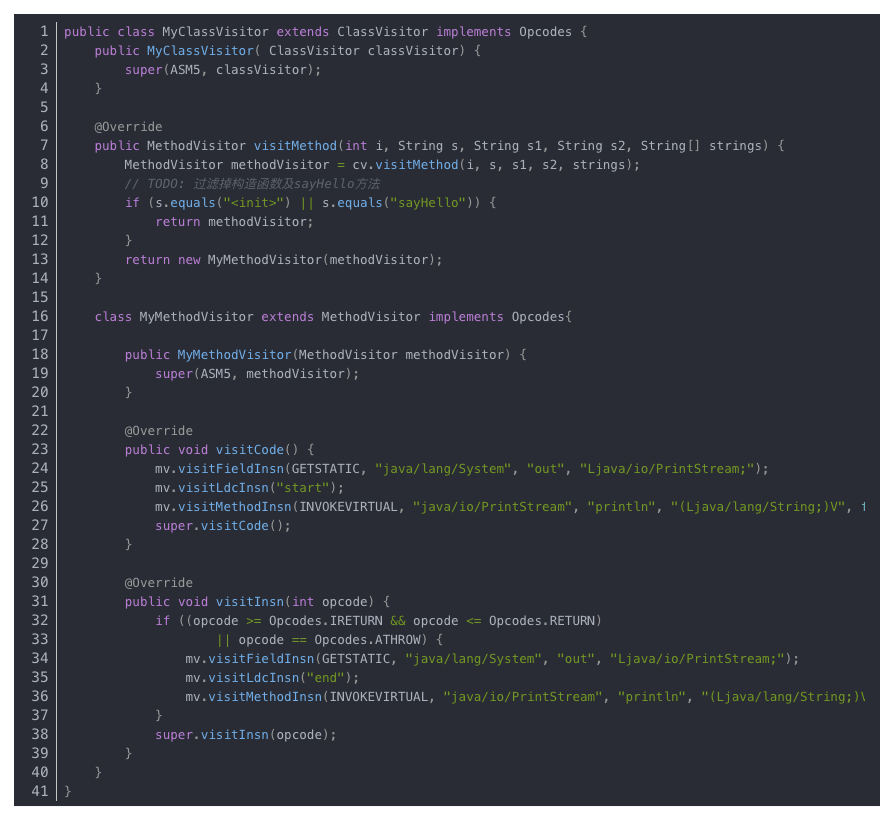Click the "end" string on line 35
Screen dimensions: 892x814
coord(325,678)
